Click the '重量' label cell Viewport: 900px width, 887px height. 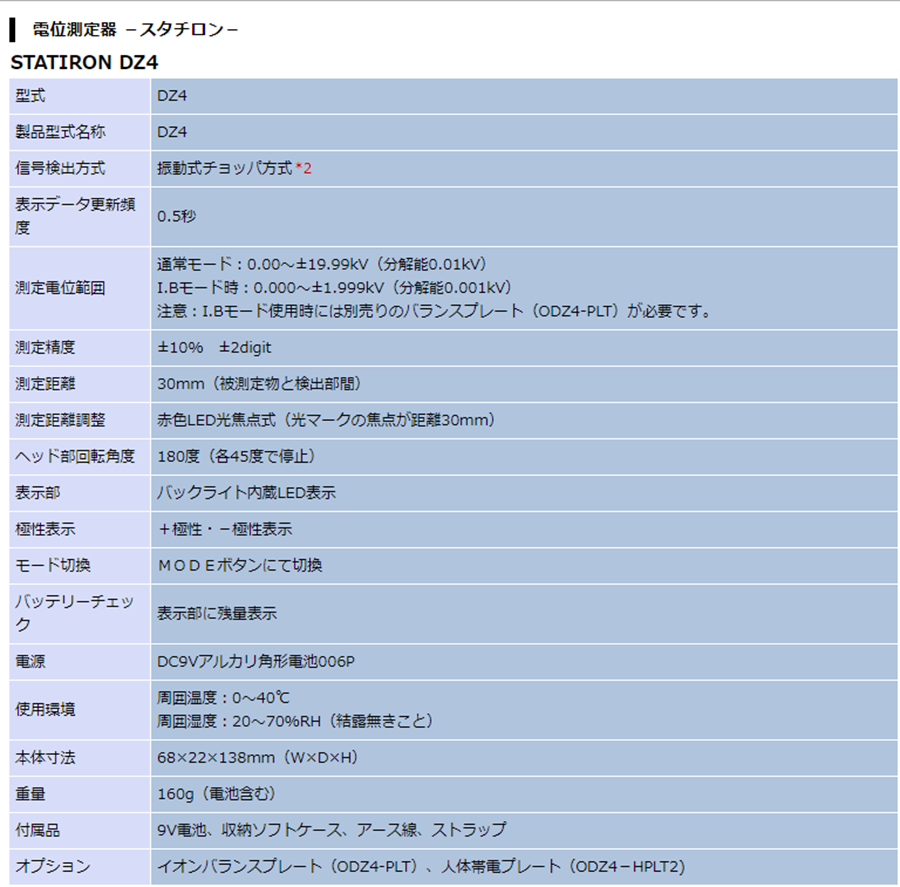(80, 794)
